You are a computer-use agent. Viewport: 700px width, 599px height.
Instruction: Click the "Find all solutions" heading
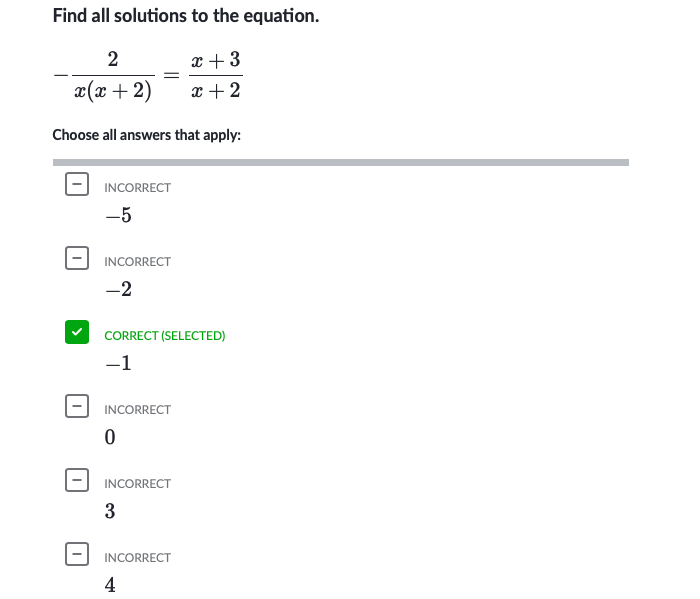(185, 17)
